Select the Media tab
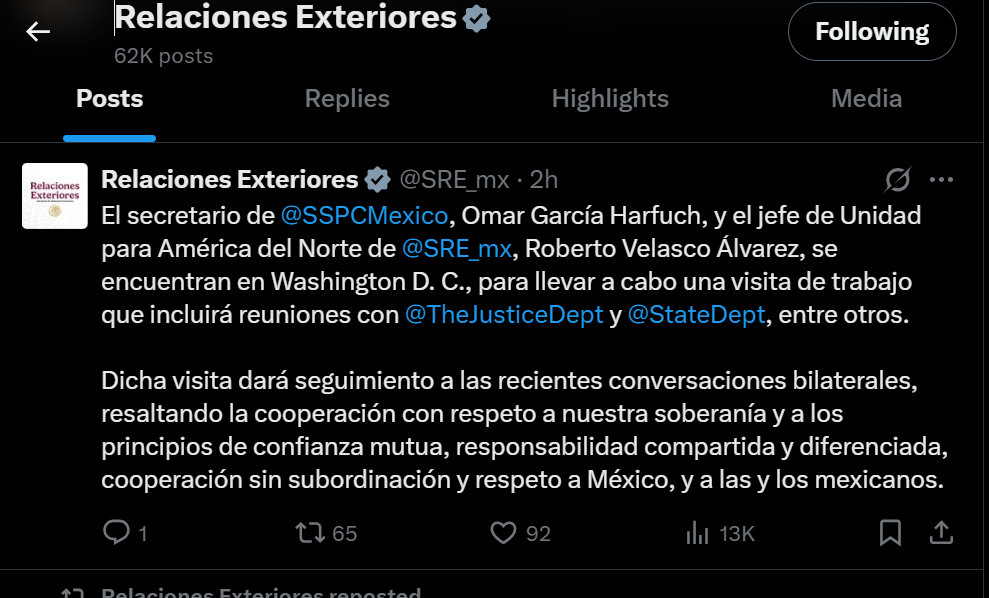 point(866,99)
